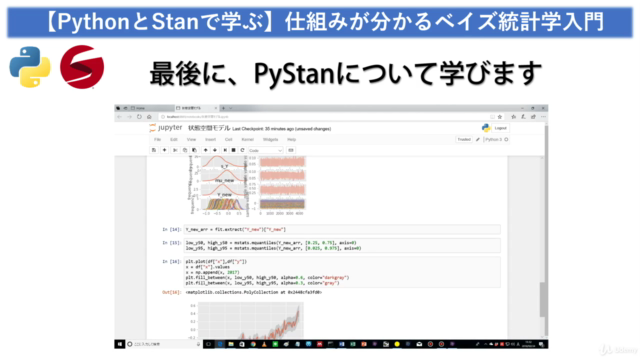
Task: Click the forecast line chart output
Action: tap(245, 320)
